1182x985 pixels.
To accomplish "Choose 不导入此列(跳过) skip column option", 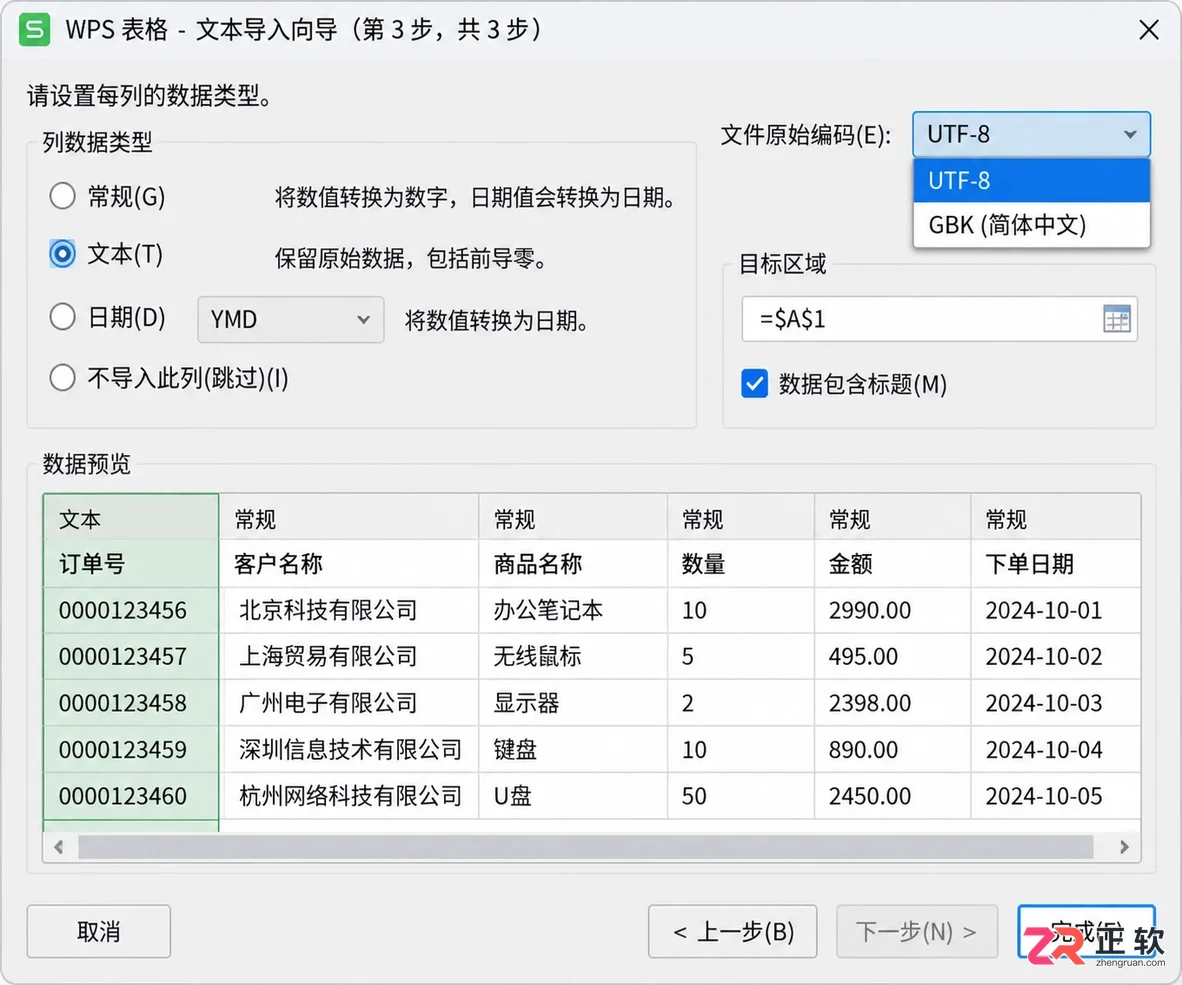I will (x=63, y=378).
